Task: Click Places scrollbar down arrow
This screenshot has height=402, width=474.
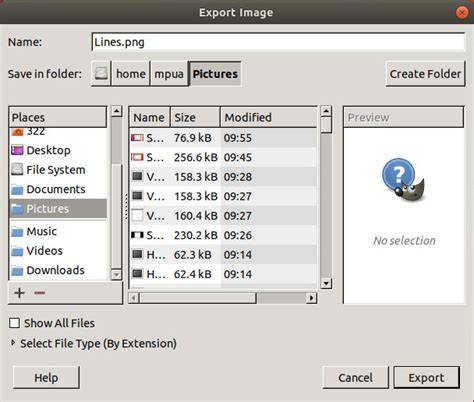Action: click(x=116, y=275)
